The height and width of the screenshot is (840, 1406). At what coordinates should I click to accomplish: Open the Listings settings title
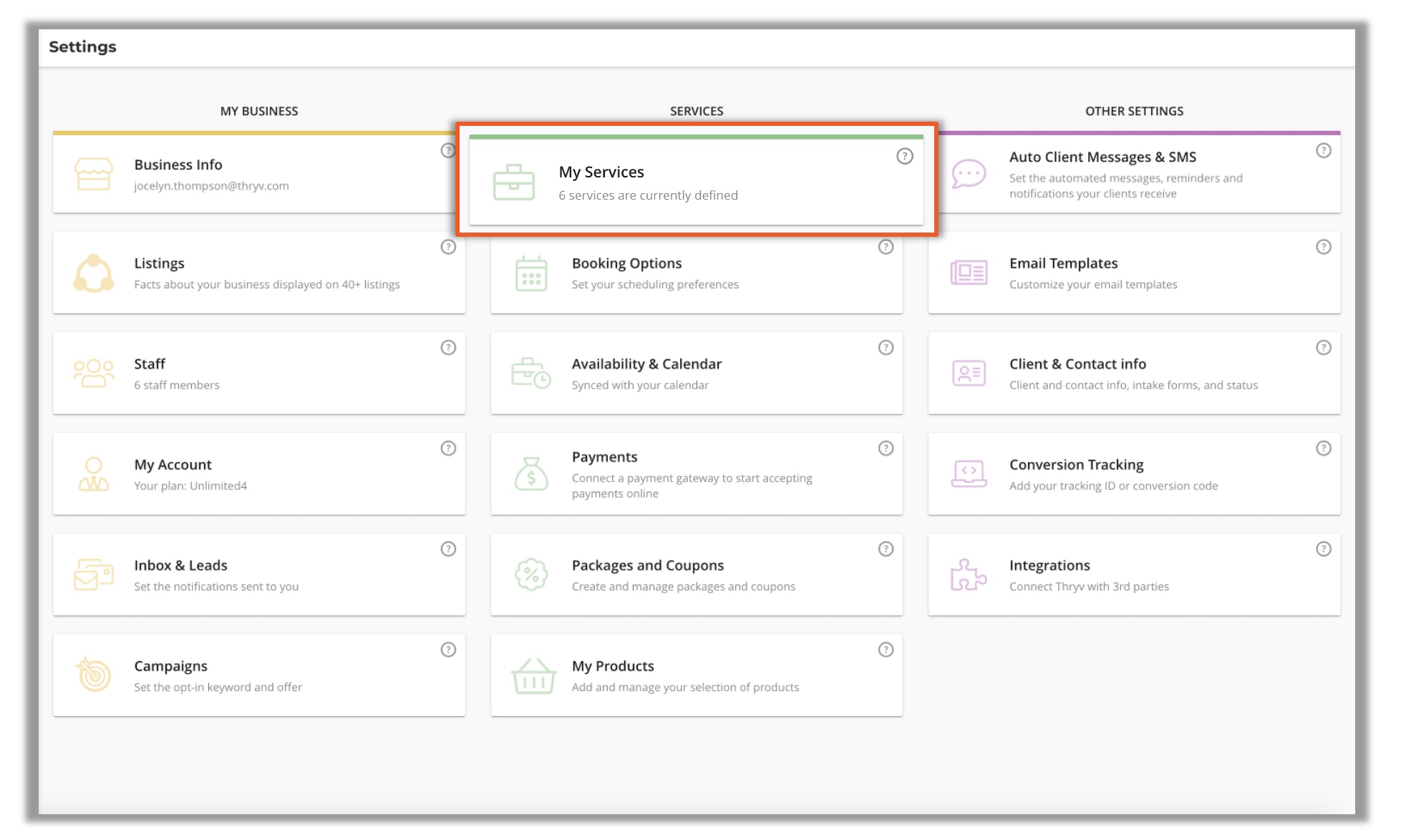[x=159, y=263]
